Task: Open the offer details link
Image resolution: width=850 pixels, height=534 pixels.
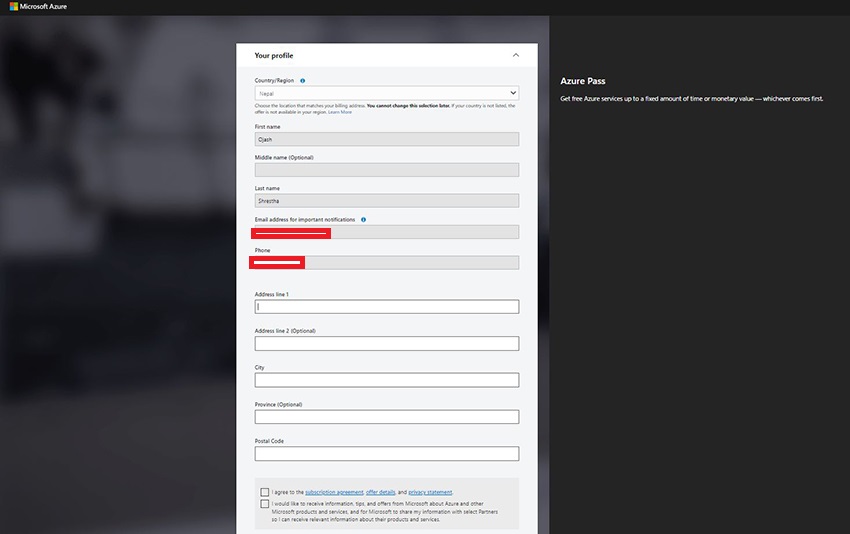Action: coord(381,492)
